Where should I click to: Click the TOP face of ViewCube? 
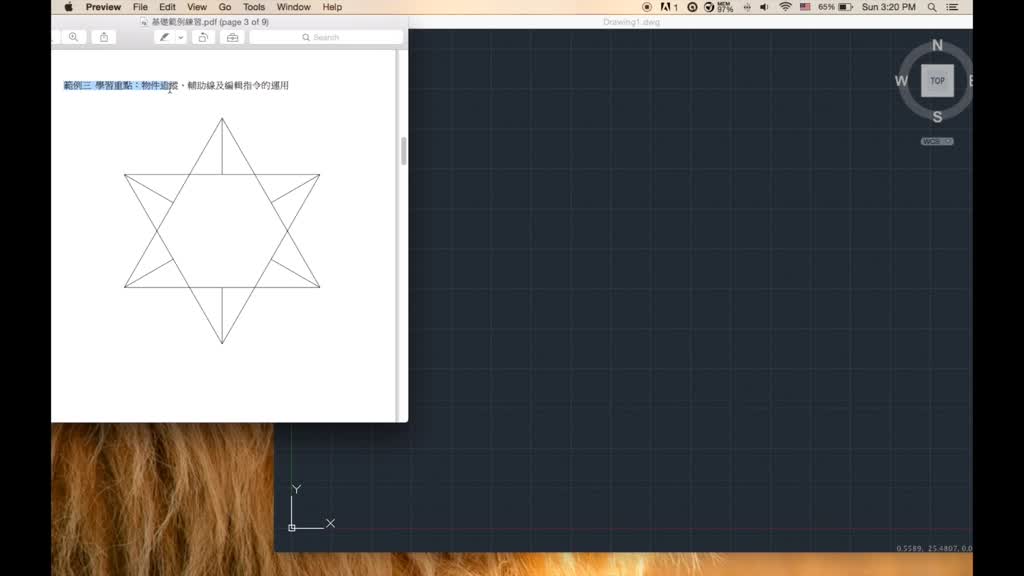pyautogui.click(x=937, y=81)
